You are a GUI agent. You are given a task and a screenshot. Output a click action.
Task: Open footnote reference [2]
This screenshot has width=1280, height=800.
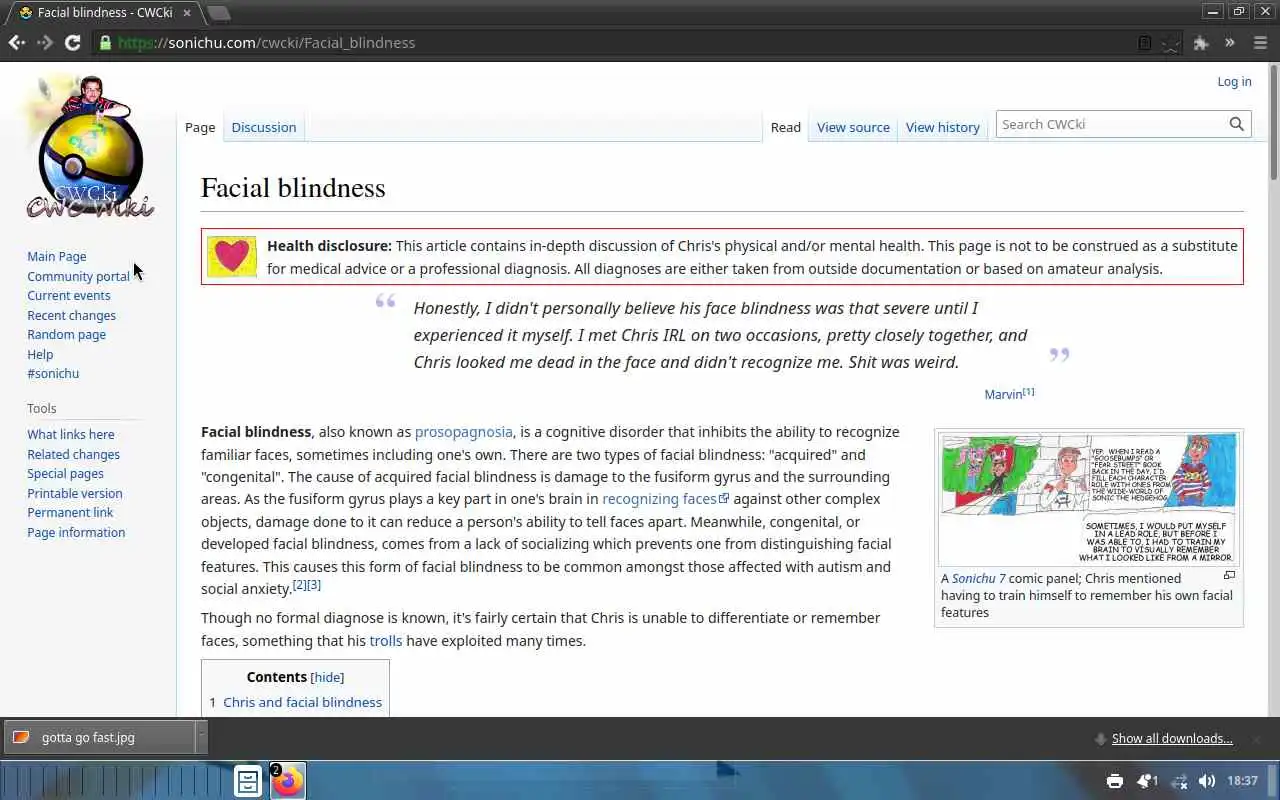[x=299, y=585]
